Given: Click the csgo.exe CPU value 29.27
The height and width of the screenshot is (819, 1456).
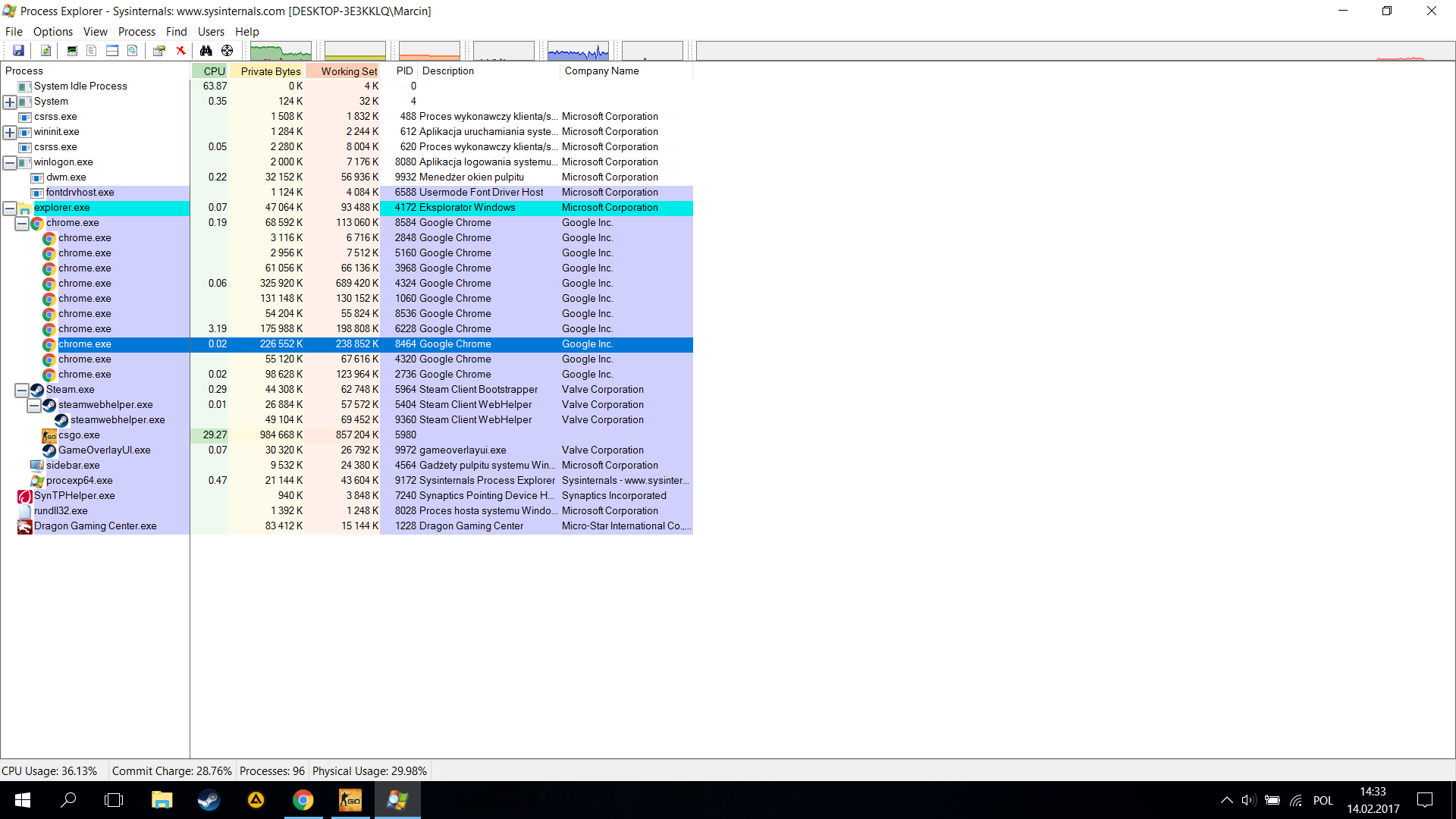Looking at the screenshot, I should click(215, 435).
